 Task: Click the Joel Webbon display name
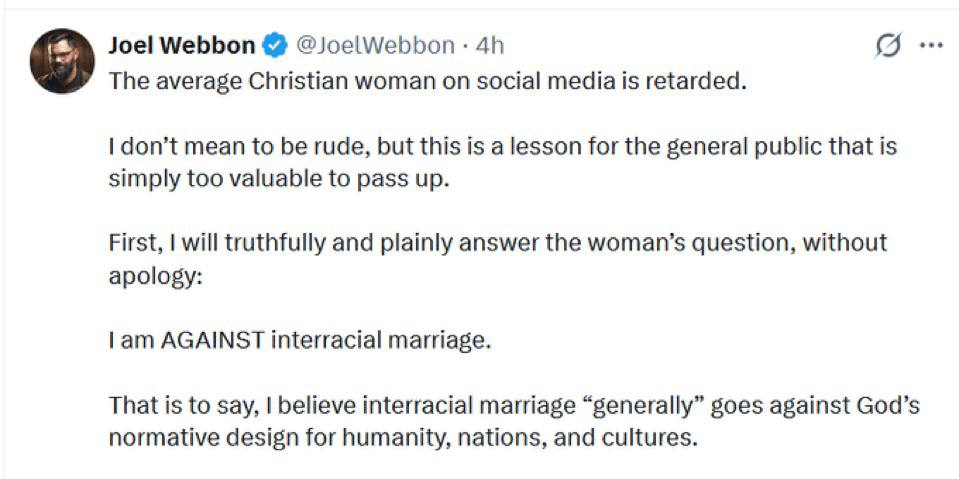pos(181,46)
